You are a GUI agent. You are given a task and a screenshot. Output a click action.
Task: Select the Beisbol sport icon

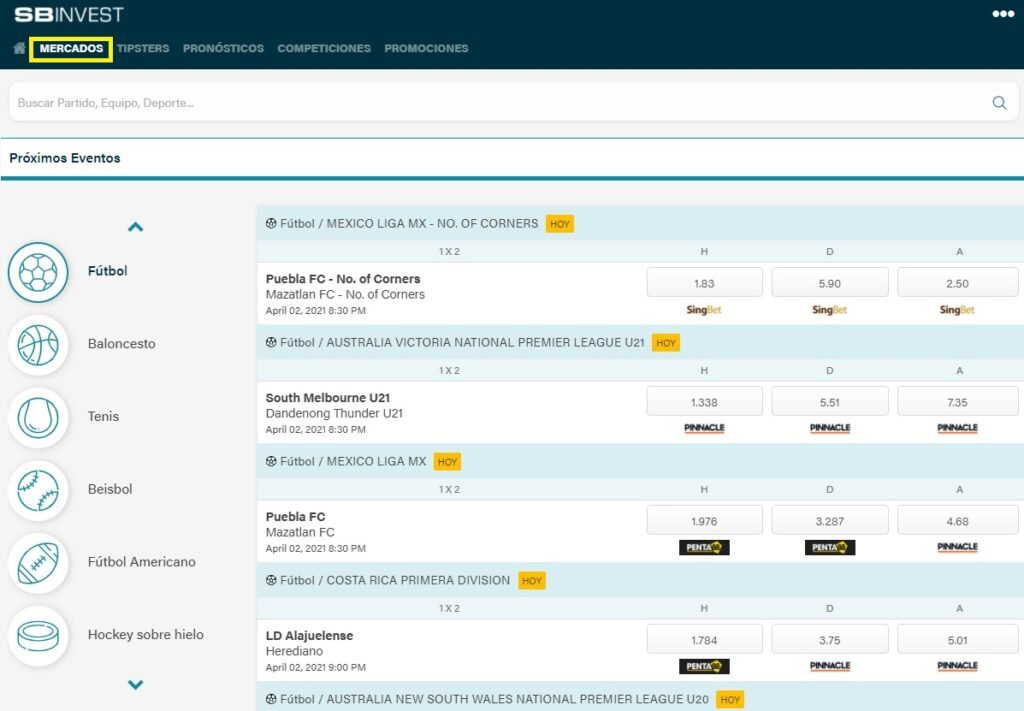point(38,489)
